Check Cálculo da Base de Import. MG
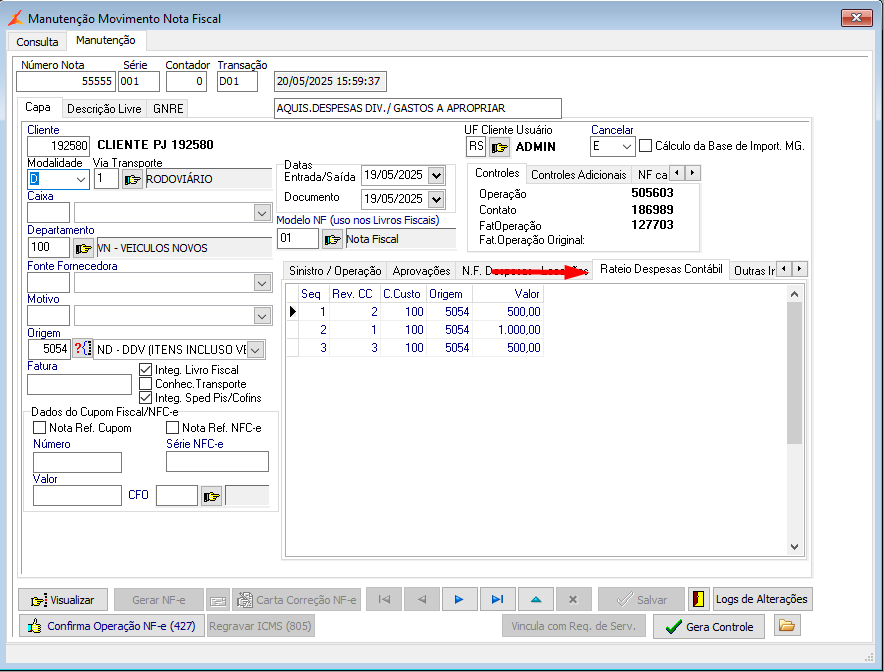The height and width of the screenshot is (672, 884). (645, 146)
